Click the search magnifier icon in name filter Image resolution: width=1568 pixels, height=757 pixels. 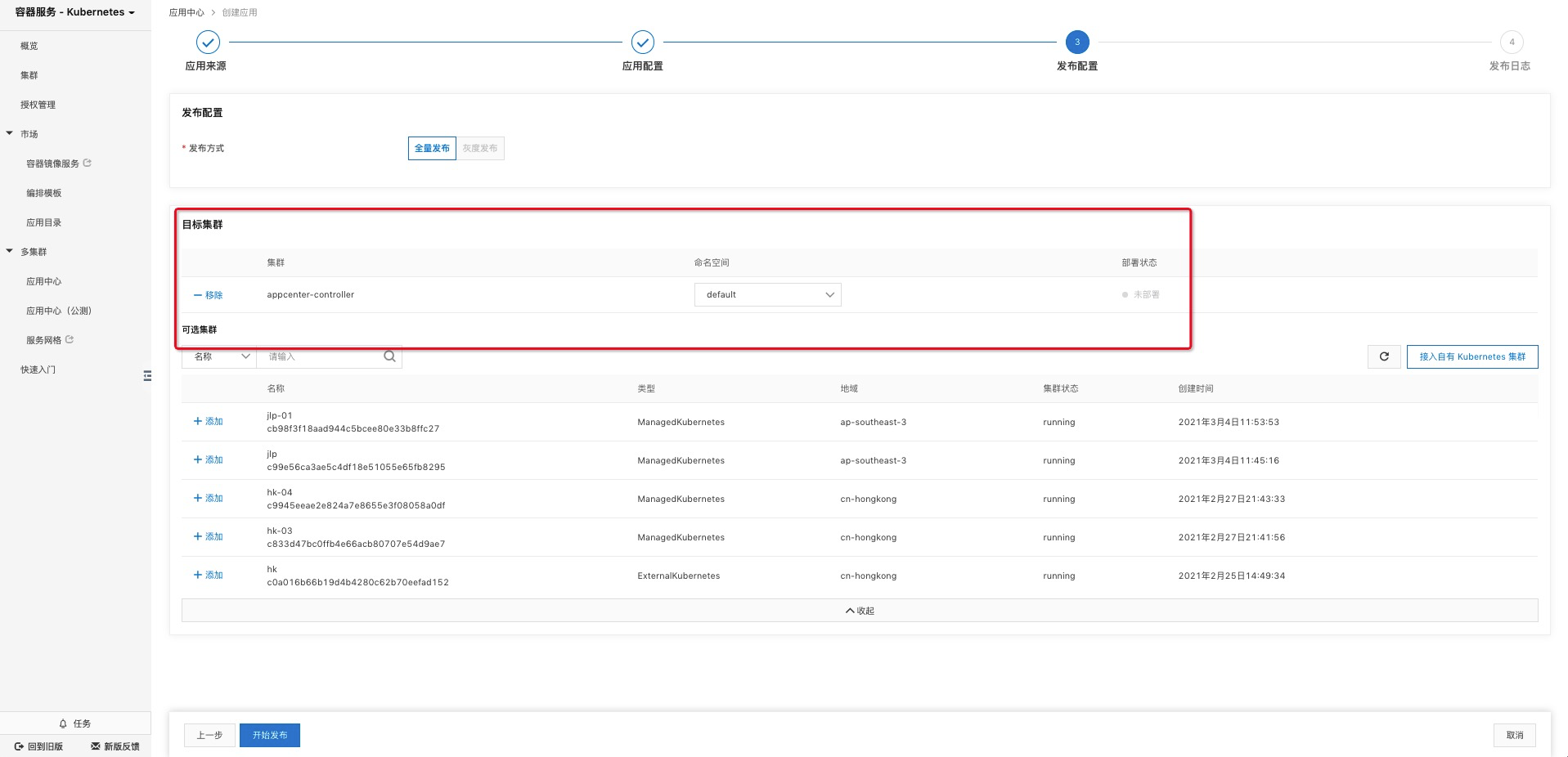pyautogui.click(x=389, y=356)
